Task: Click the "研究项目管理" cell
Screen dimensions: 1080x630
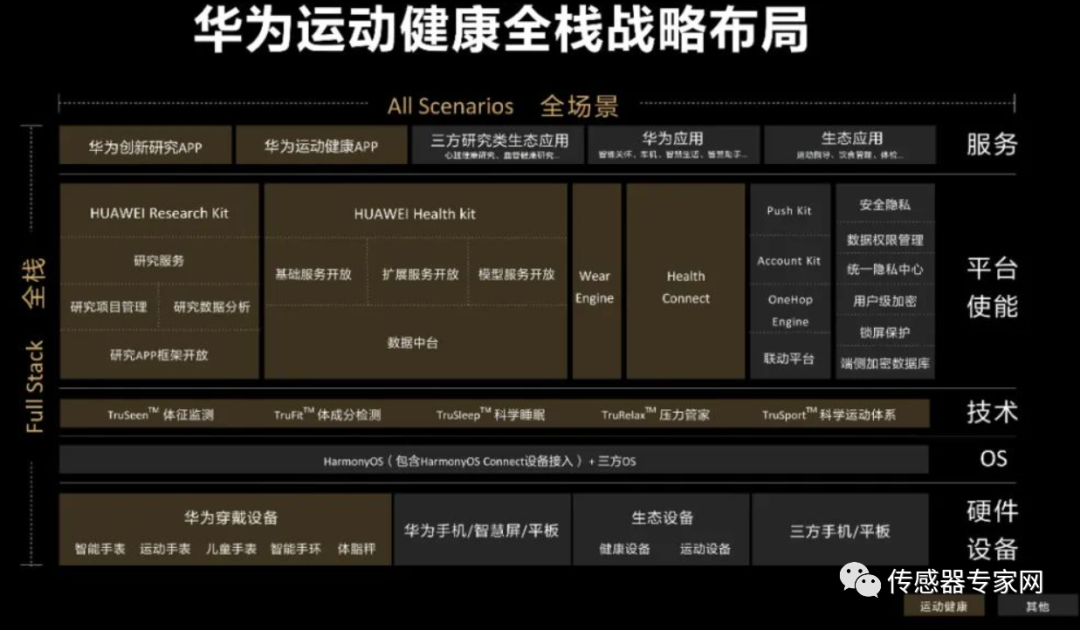Action: point(109,307)
